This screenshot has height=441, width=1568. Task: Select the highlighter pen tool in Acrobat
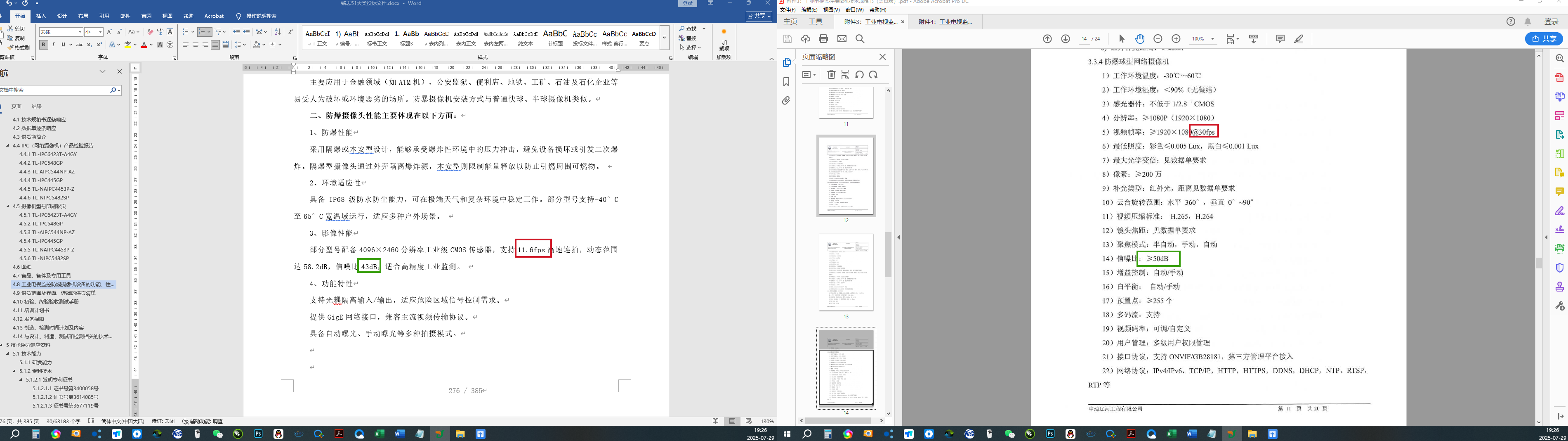click(1298, 38)
